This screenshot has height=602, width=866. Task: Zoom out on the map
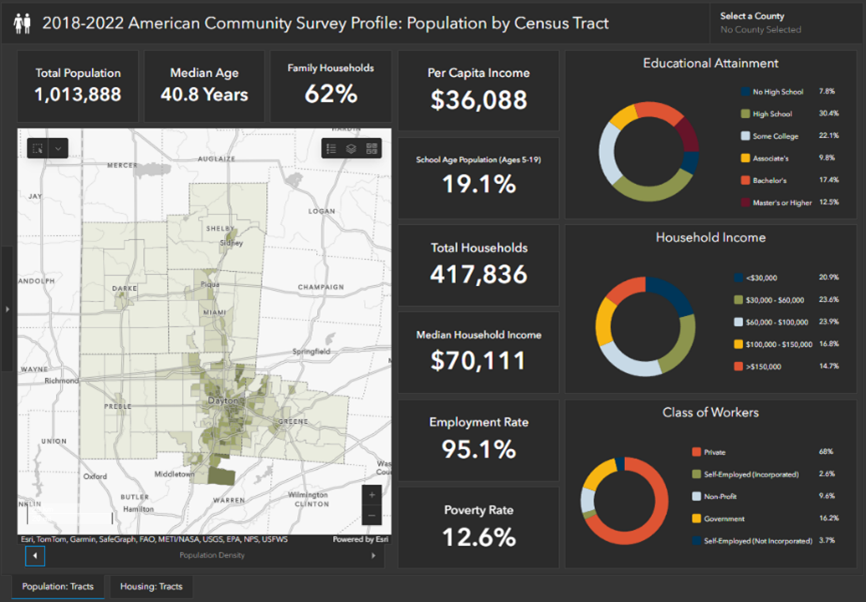click(x=372, y=515)
